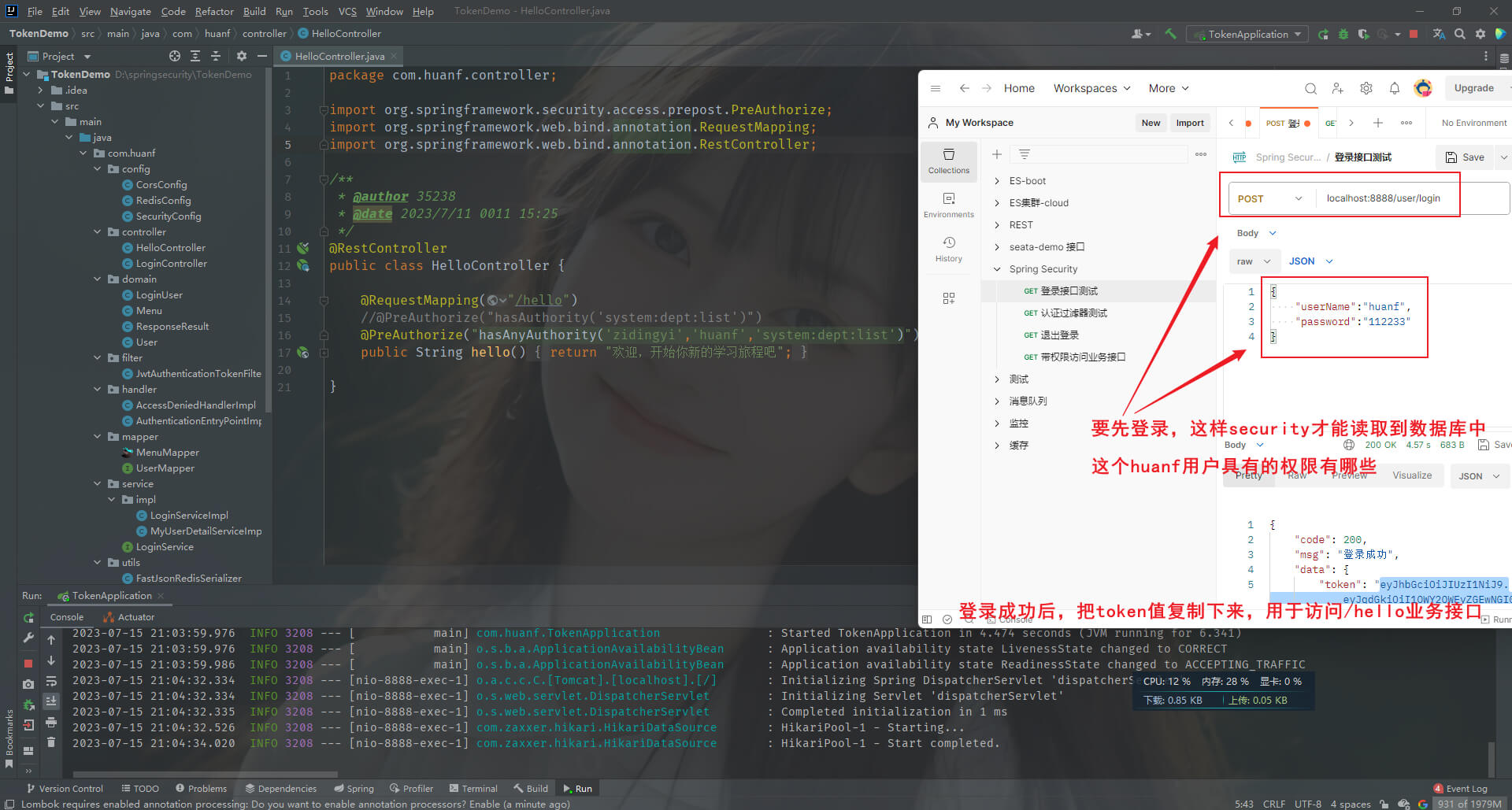The height and width of the screenshot is (810, 1512).
Task: Click Expand All icon in Project panel header
Action: tap(195, 56)
